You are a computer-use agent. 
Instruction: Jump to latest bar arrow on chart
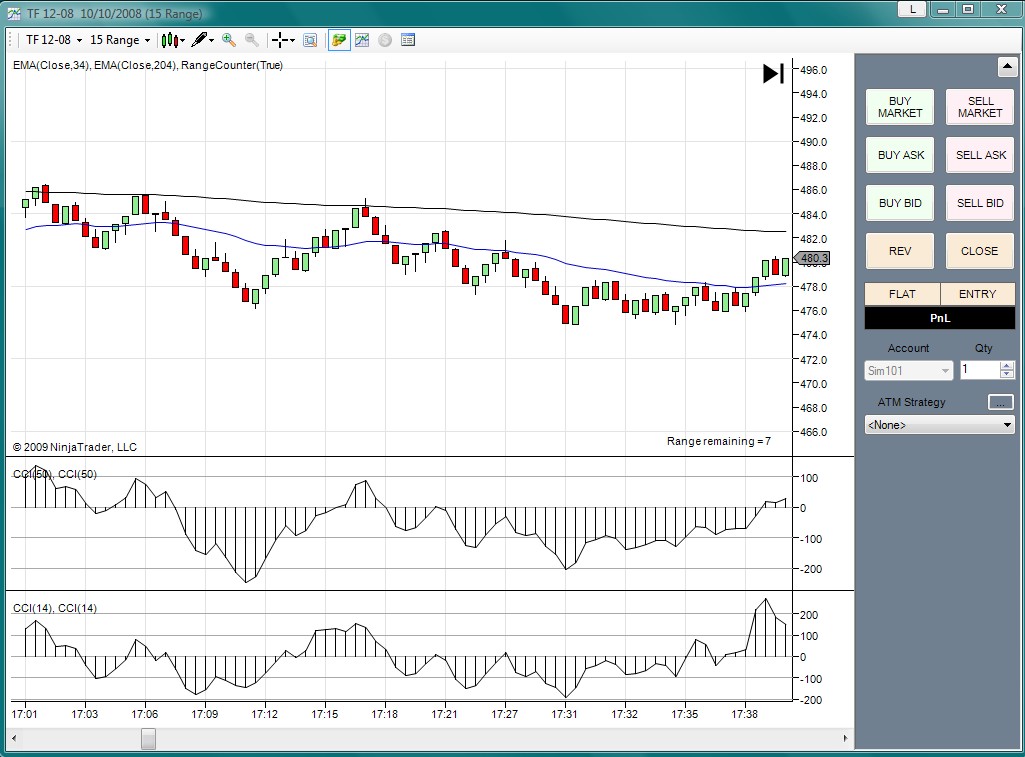pos(773,74)
